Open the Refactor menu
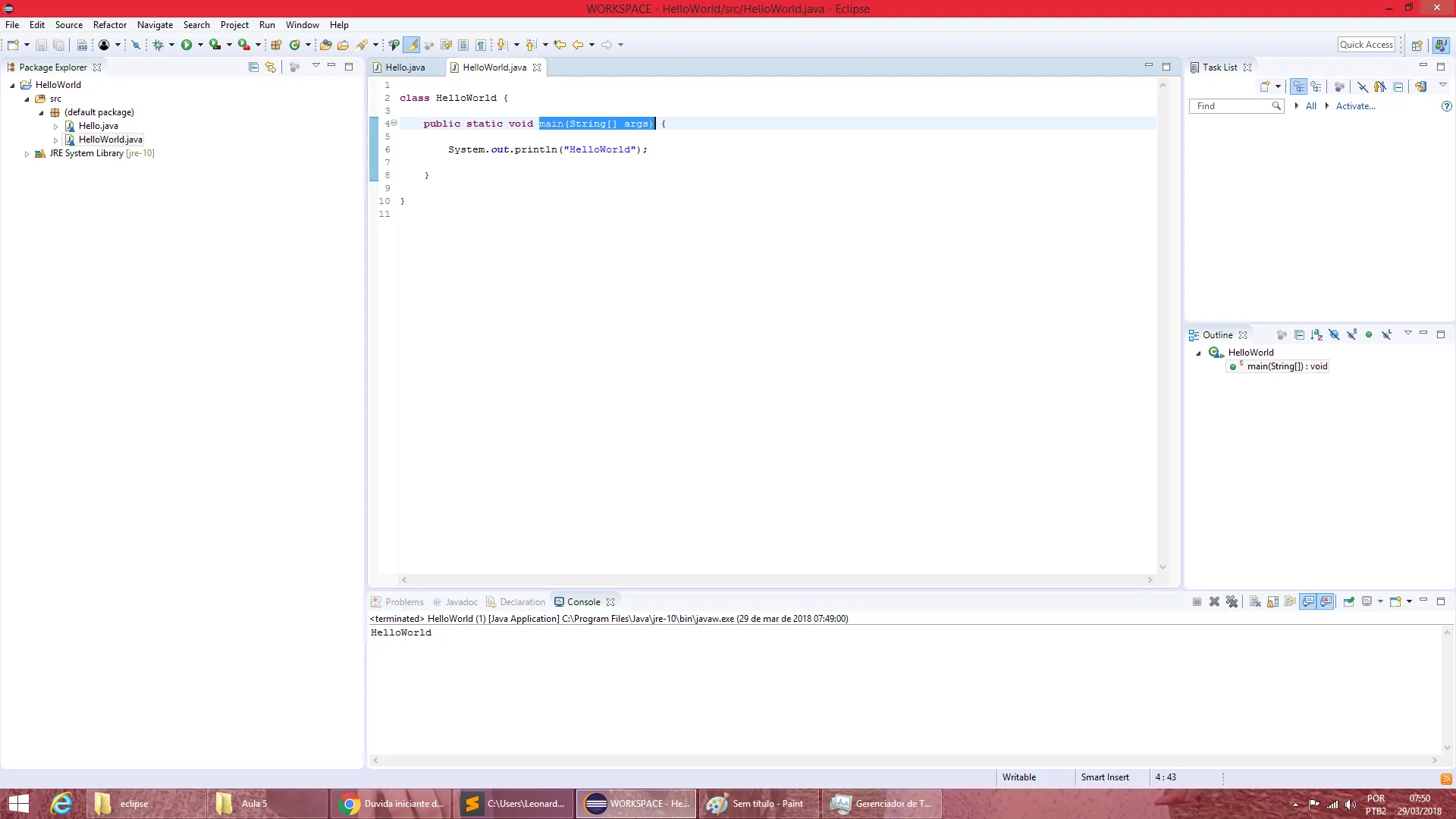The image size is (1456, 819). (x=109, y=25)
